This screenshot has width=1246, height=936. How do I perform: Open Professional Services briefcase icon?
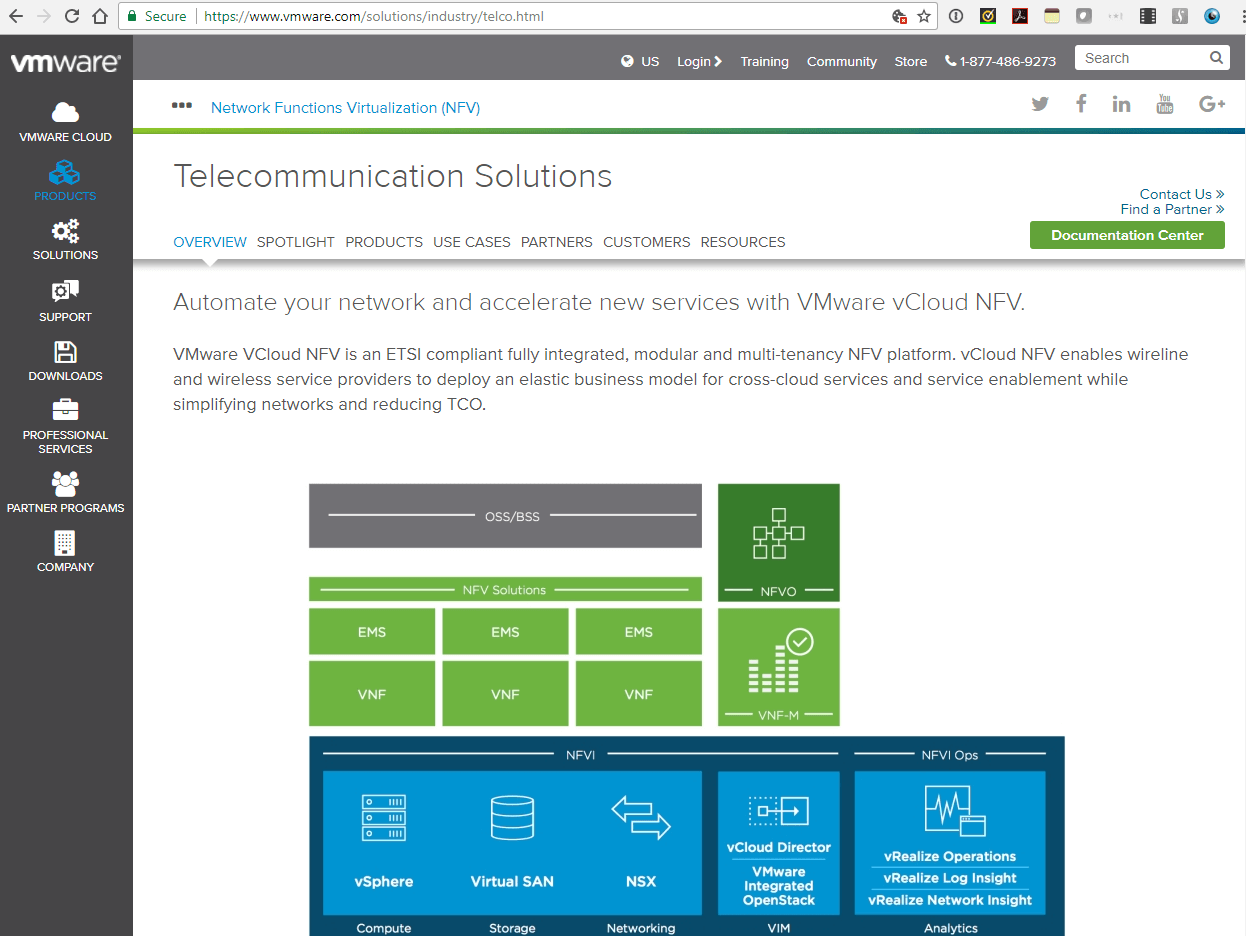click(x=65, y=410)
